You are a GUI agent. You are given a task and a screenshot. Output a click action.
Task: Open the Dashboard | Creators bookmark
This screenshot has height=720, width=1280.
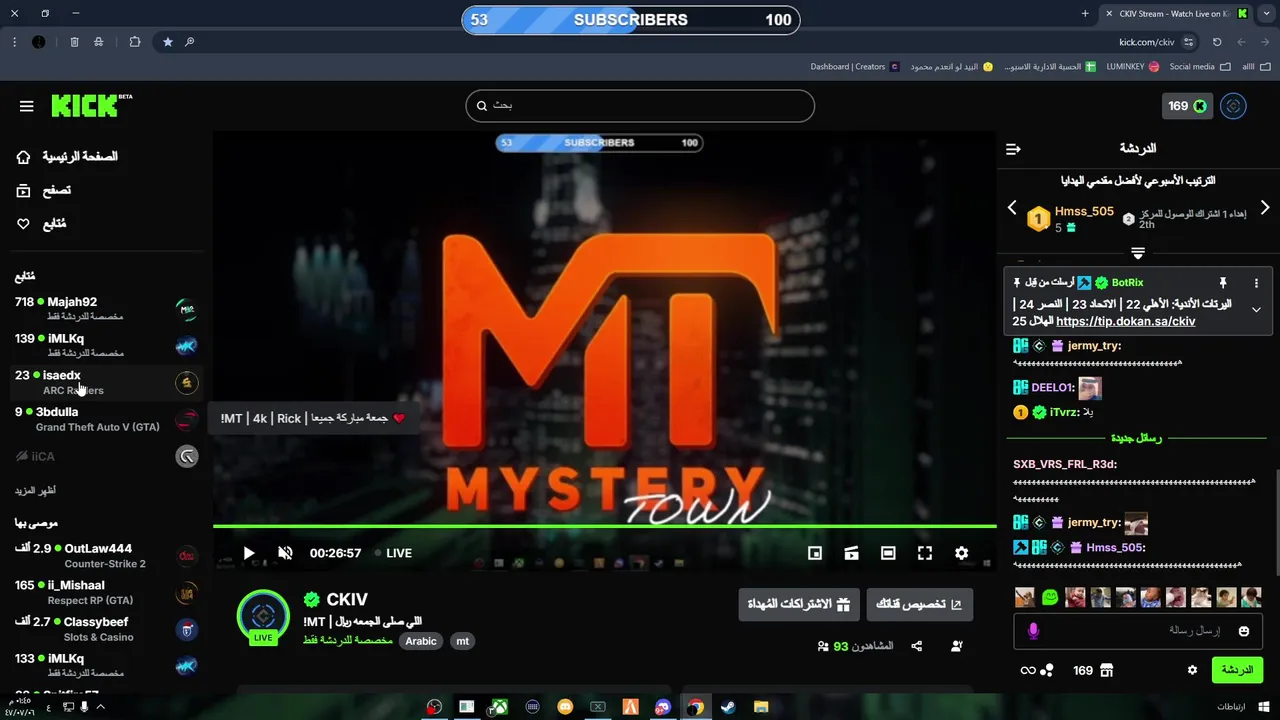pyautogui.click(x=855, y=67)
